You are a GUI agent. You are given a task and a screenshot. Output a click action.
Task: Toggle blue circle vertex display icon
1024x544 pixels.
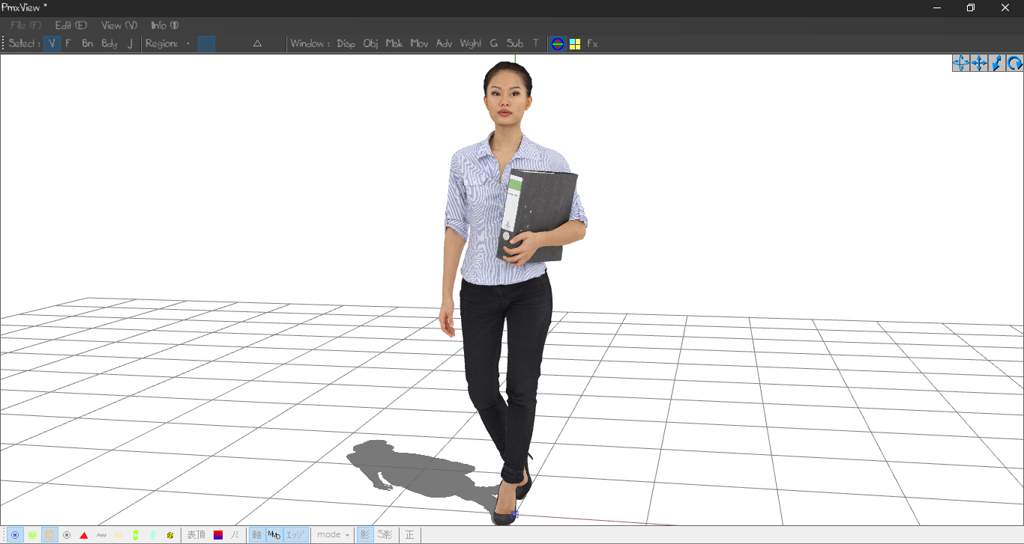click(x=15, y=535)
